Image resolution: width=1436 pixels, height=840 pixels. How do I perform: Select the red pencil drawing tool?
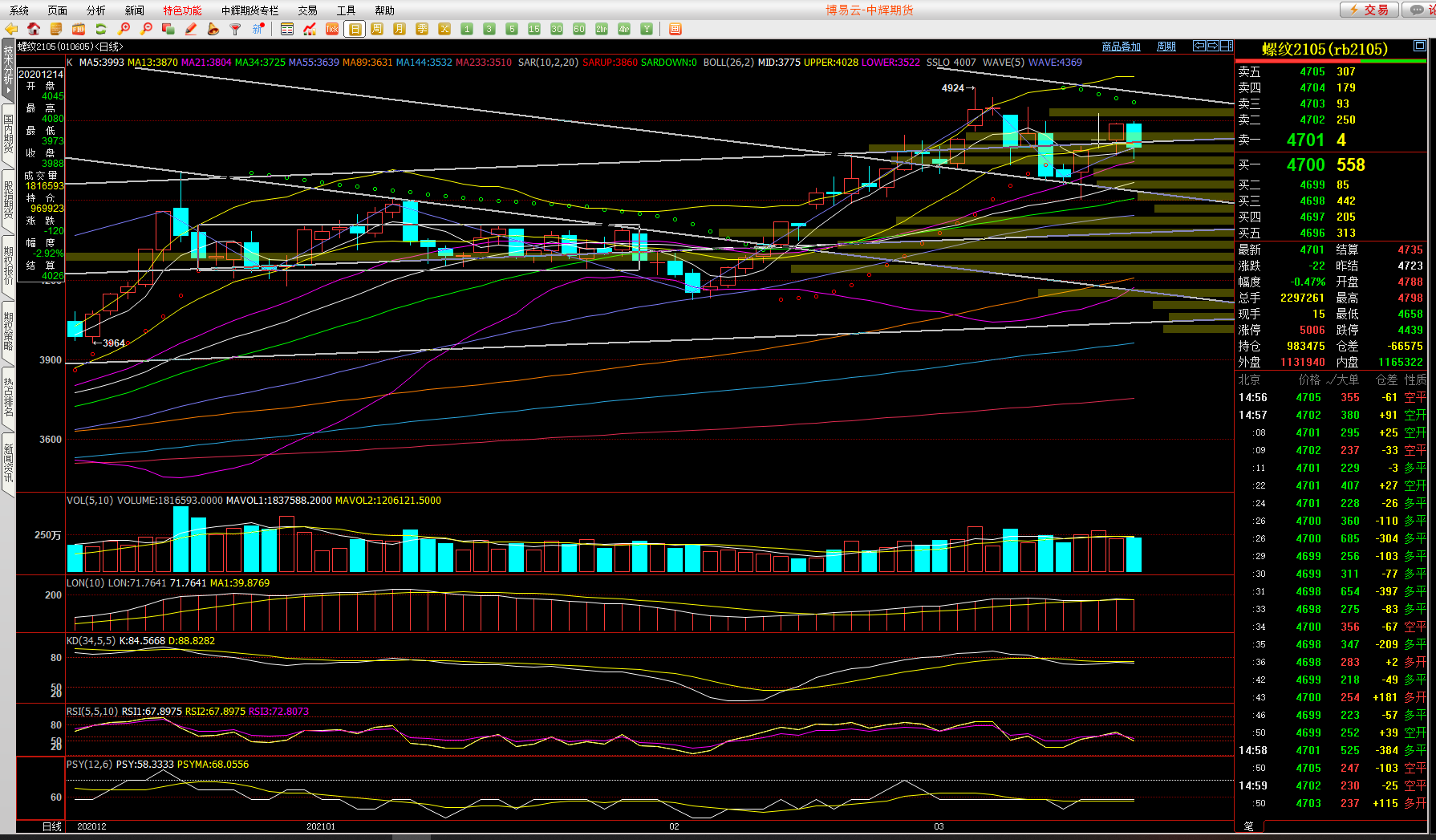pyautogui.click(x=191, y=29)
